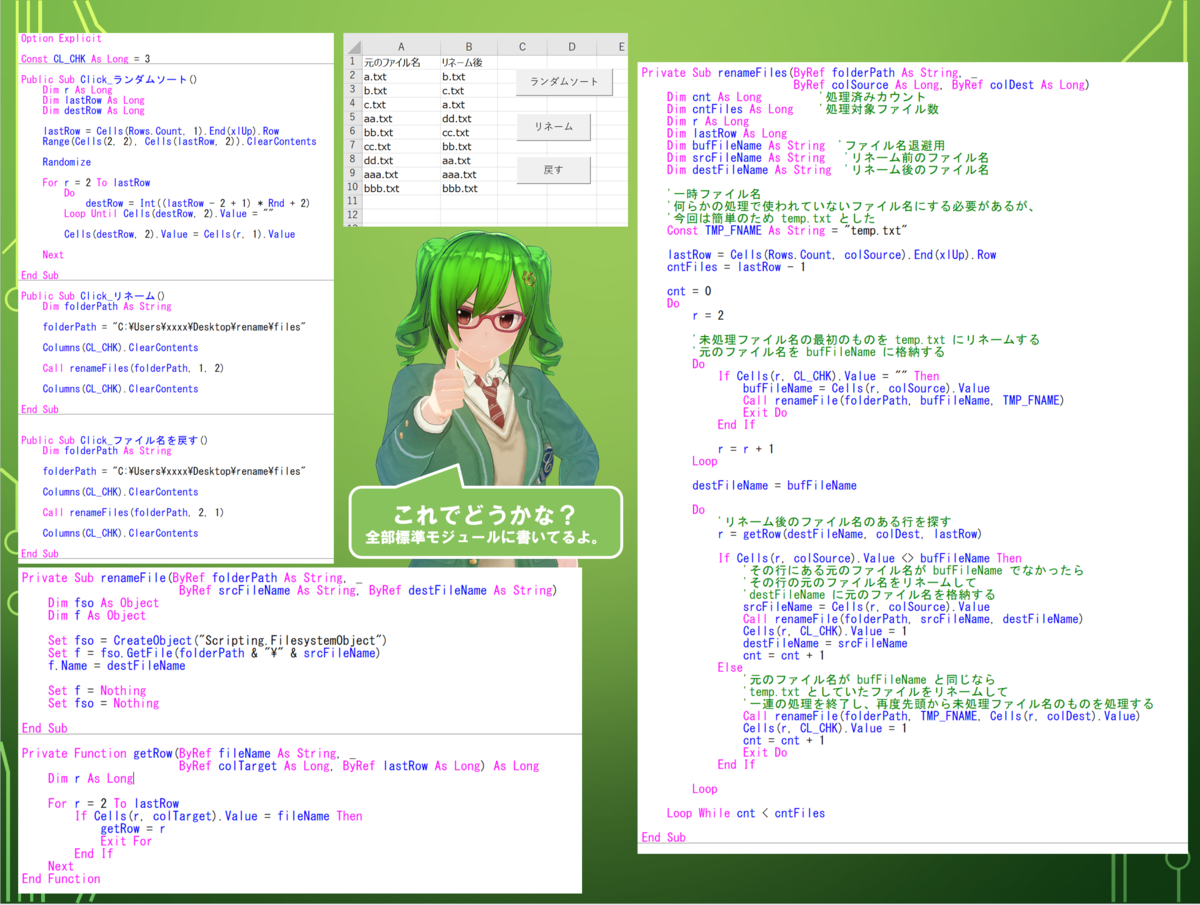Screen dimensions: 1200x905
Task: Click the column B header
Action: (467, 45)
